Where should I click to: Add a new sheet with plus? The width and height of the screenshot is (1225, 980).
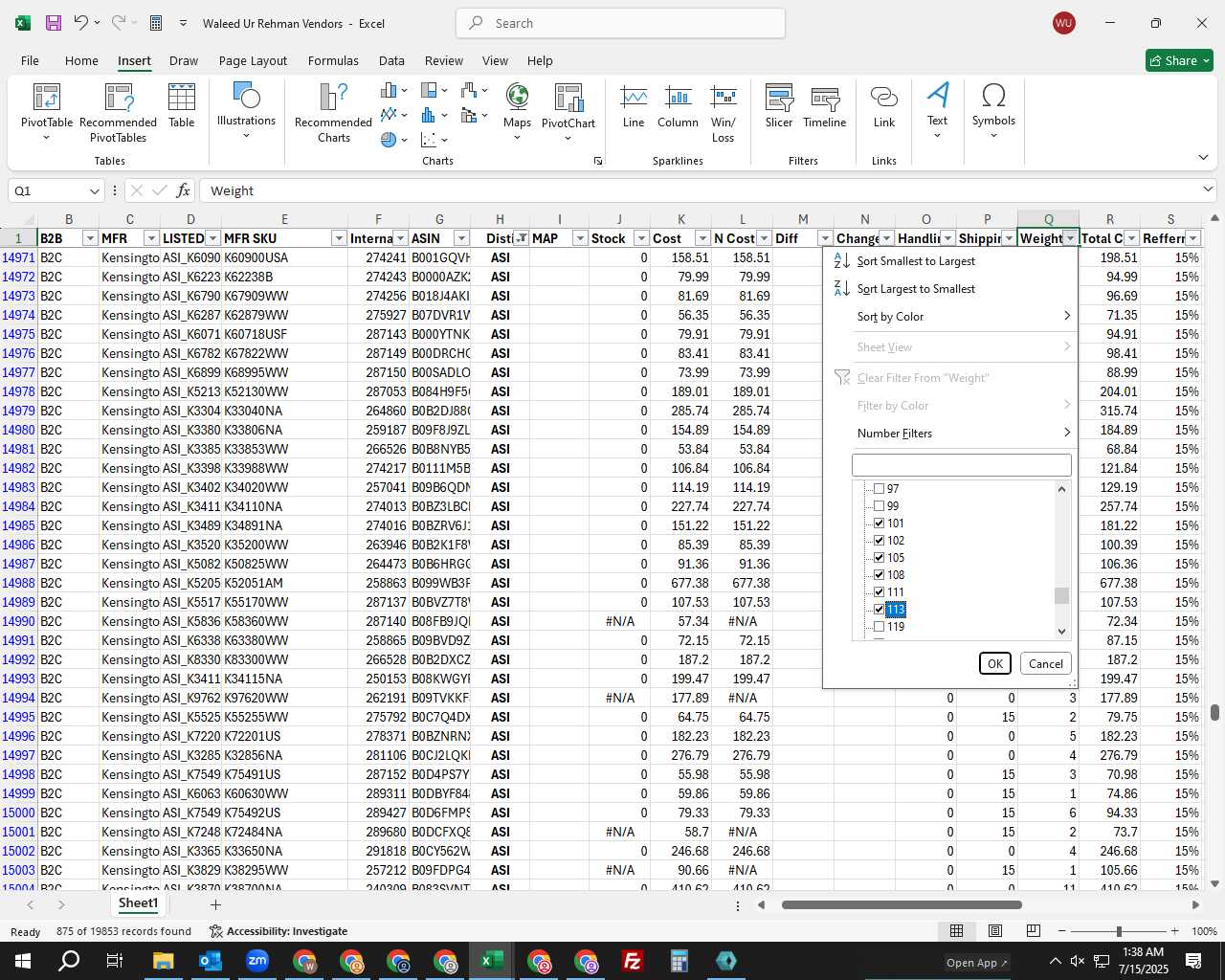tap(215, 904)
